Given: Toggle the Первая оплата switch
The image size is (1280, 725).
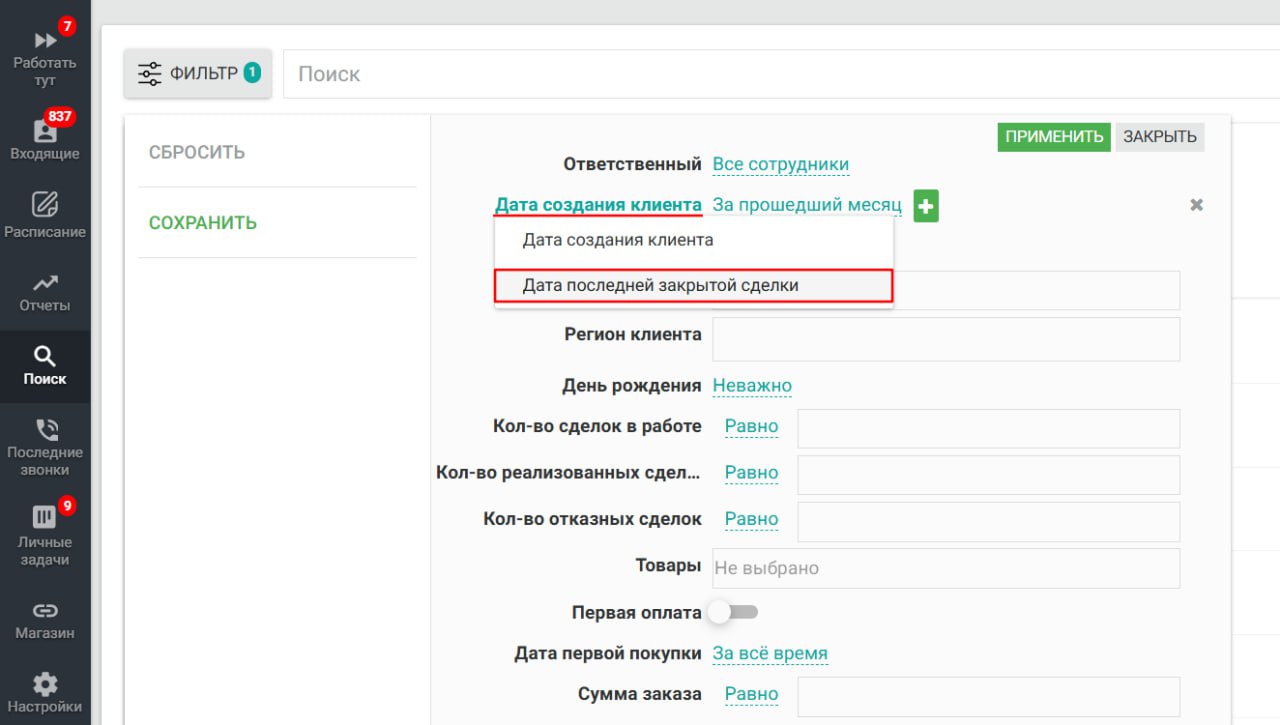Looking at the screenshot, I should (x=733, y=612).
